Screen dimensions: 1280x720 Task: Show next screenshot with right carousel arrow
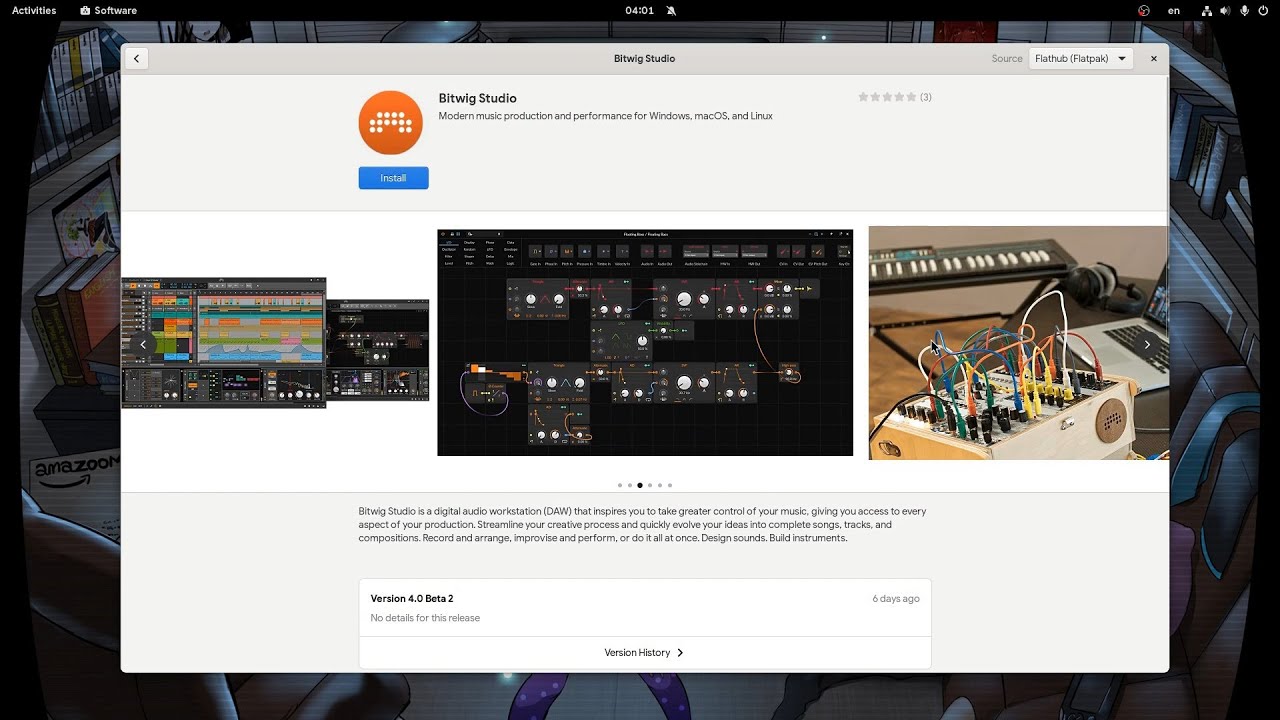coord(1147,344)
